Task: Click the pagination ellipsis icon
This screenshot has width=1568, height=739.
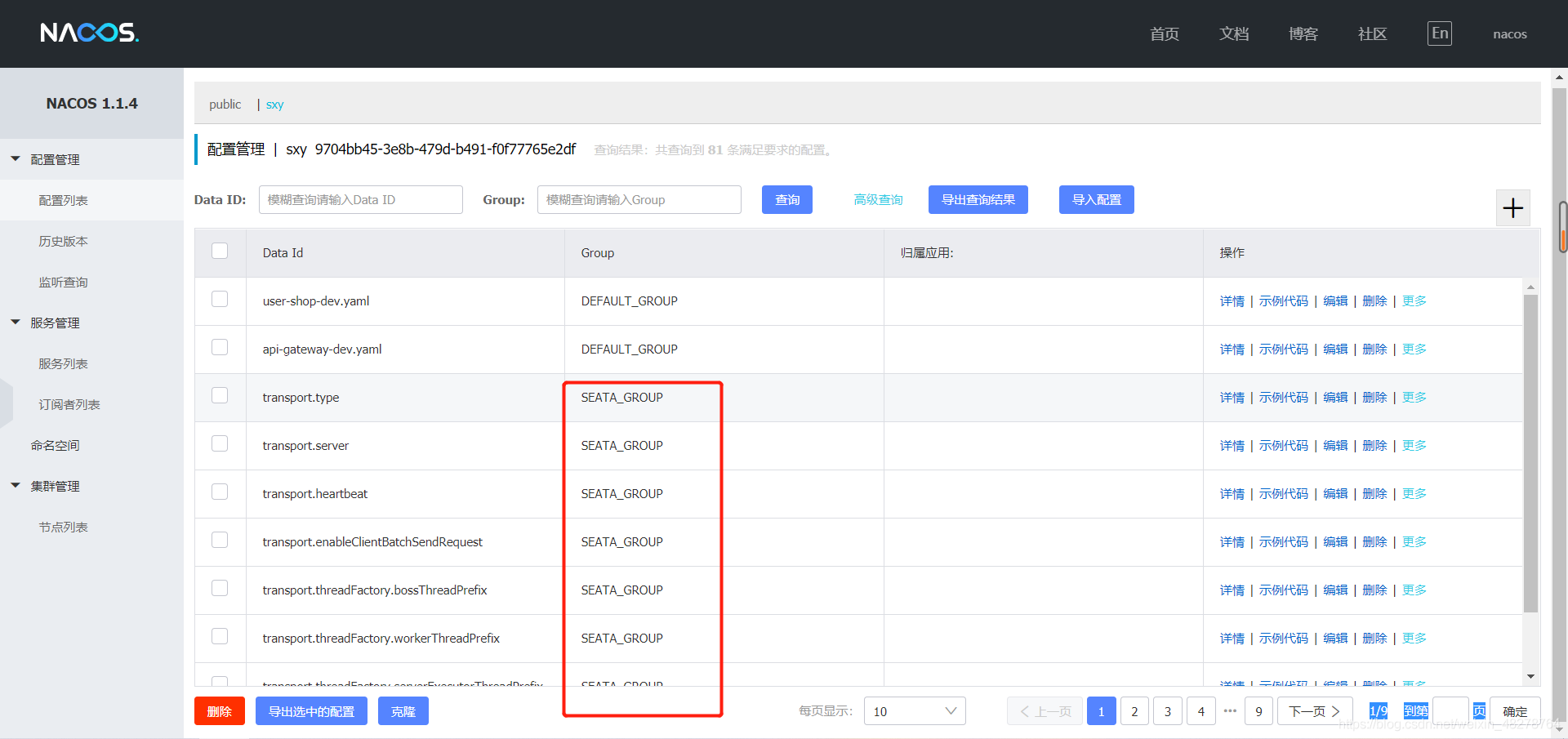Action: 1230,710
